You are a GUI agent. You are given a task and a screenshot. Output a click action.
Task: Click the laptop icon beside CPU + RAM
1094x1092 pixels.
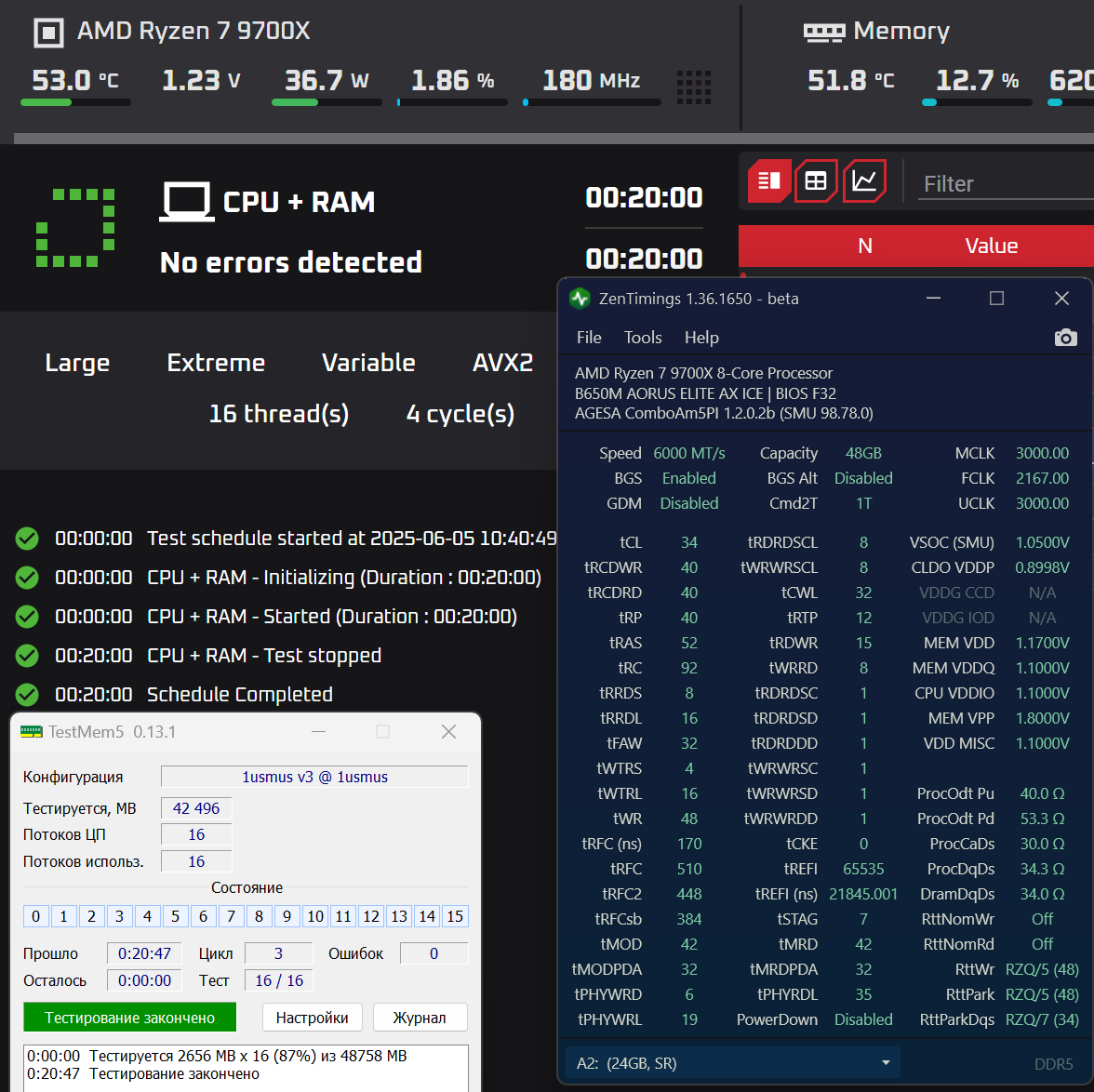(186, 202)
